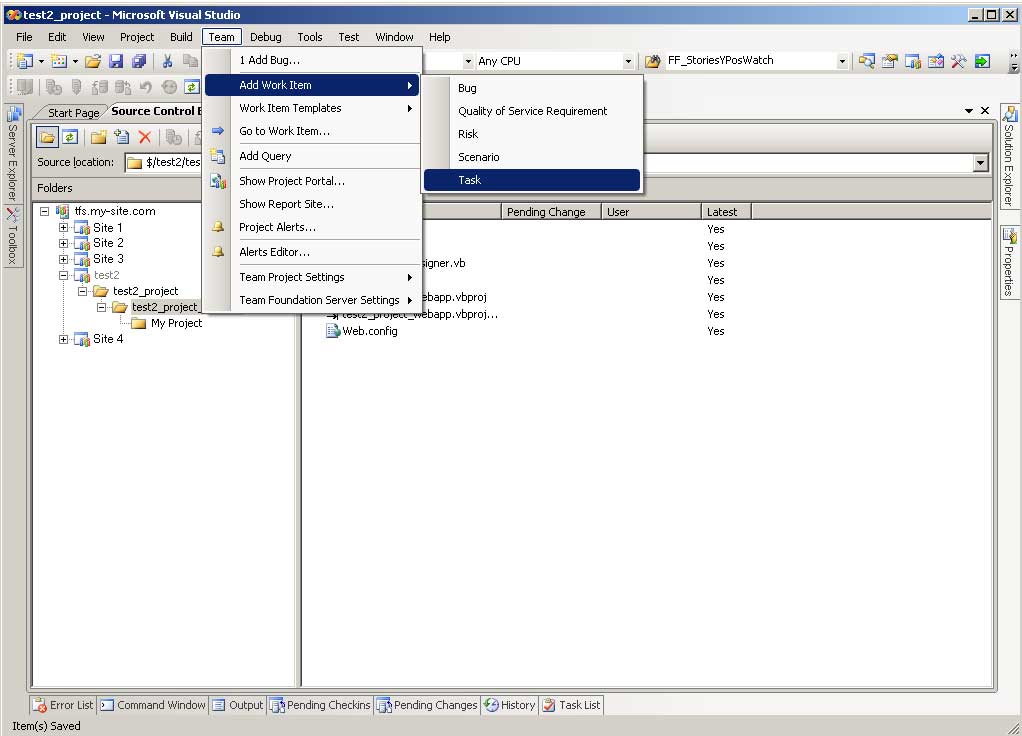Click the Undo arrow icon in the source control toolbar
This screenshot has width=1022, height=736.
[x=145, y=86]
